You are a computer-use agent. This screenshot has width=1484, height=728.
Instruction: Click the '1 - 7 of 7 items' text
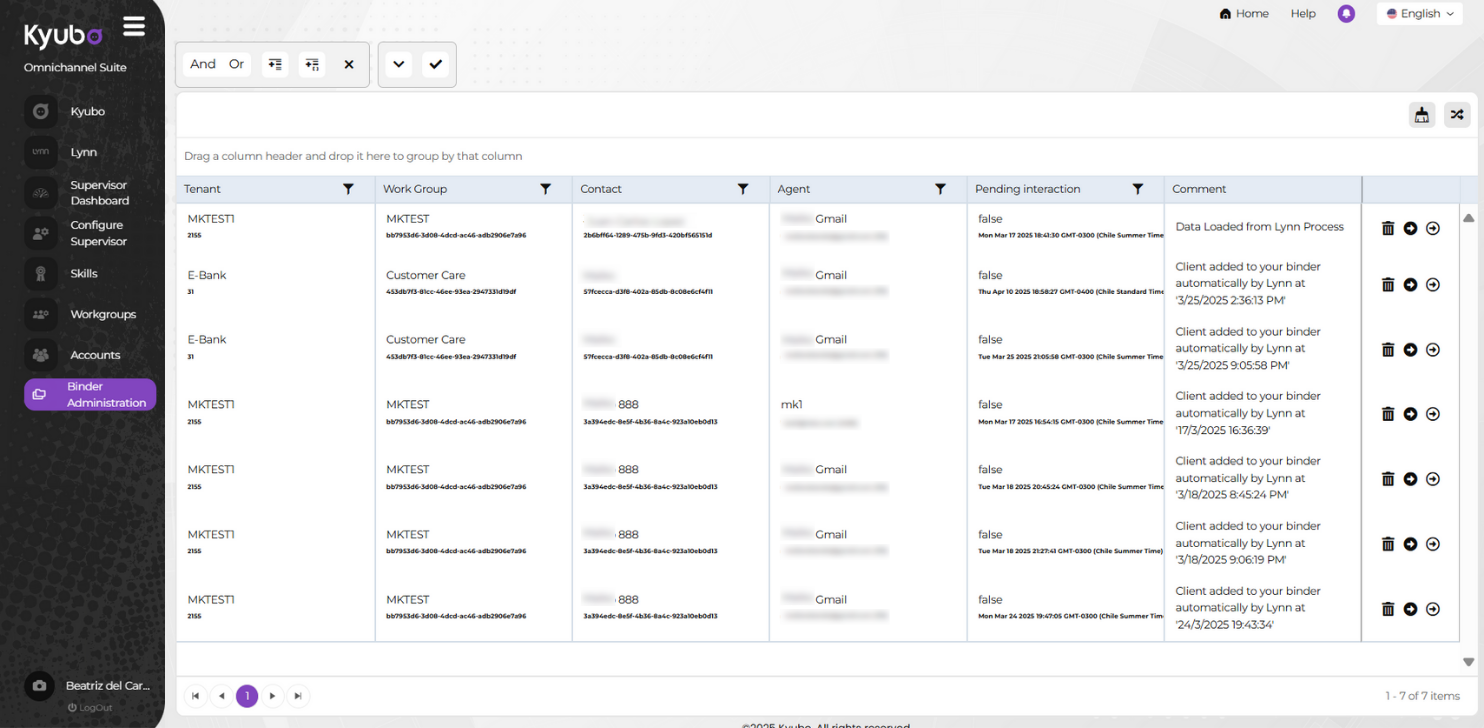tap(1422, 696)
